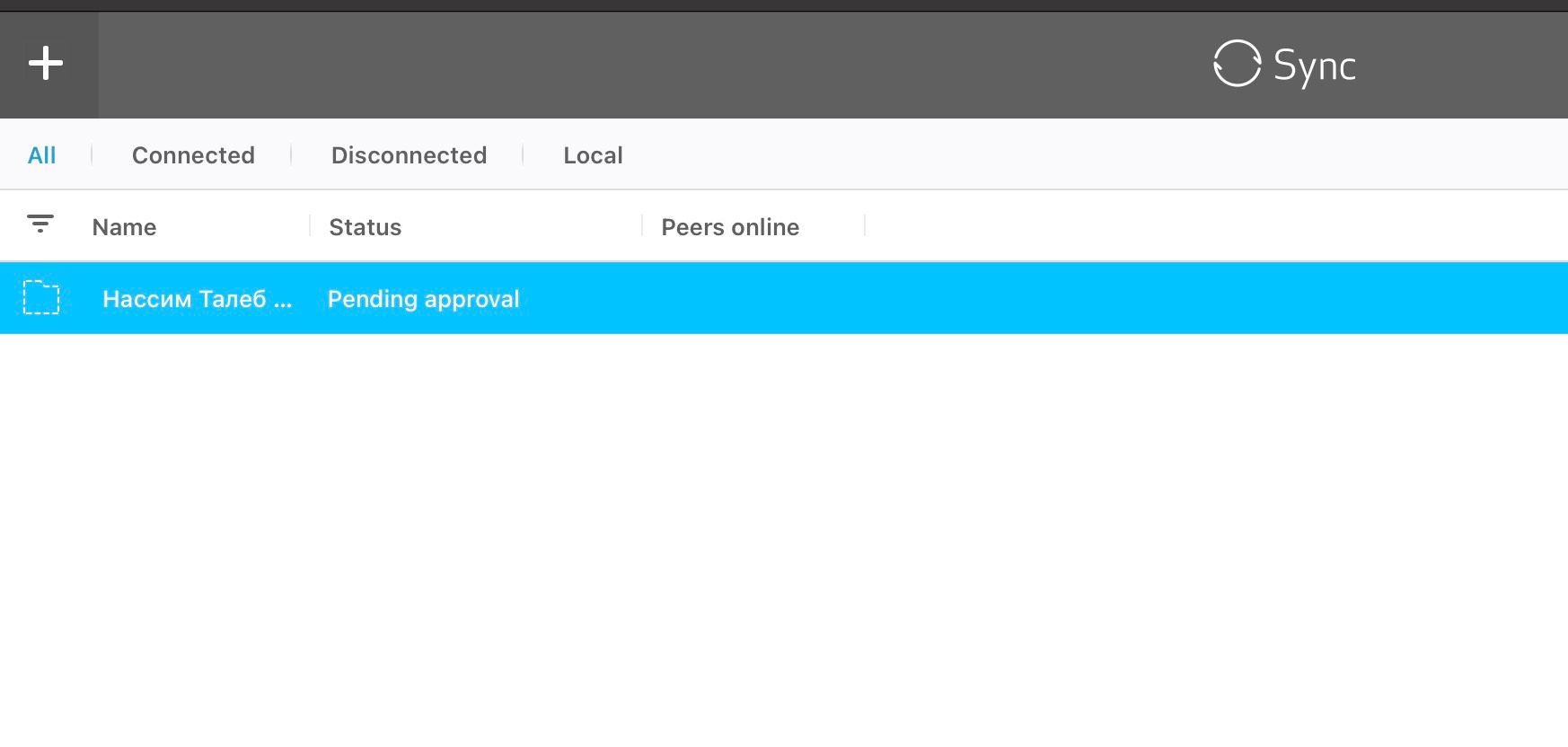
Task: Click the dashed pending folder icon
Action: tap(41, 298)
